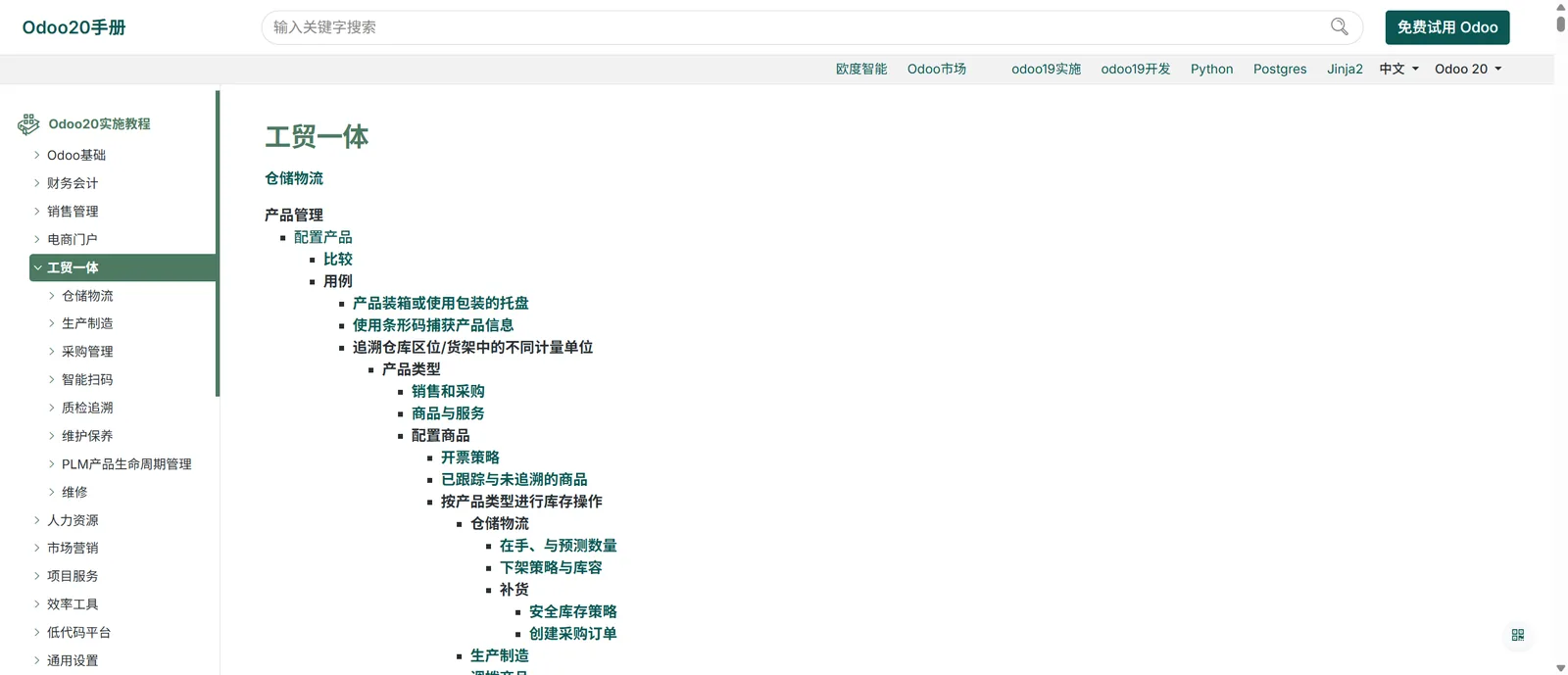Open the 中文 language dropdown
1568x675 pixels.
click(x=1398, y=69)
